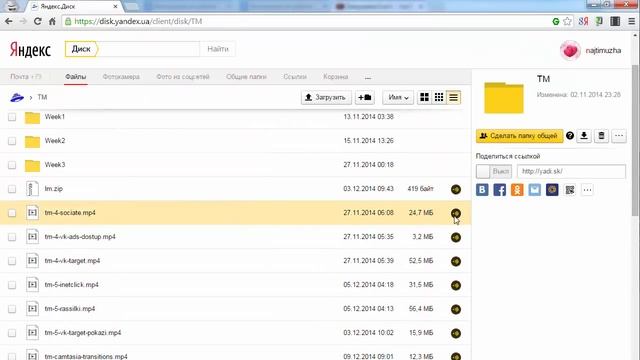This screenshot has height=360, width=640.
Task: Open the Общие папки tab
Action: [x=246, y=77]
